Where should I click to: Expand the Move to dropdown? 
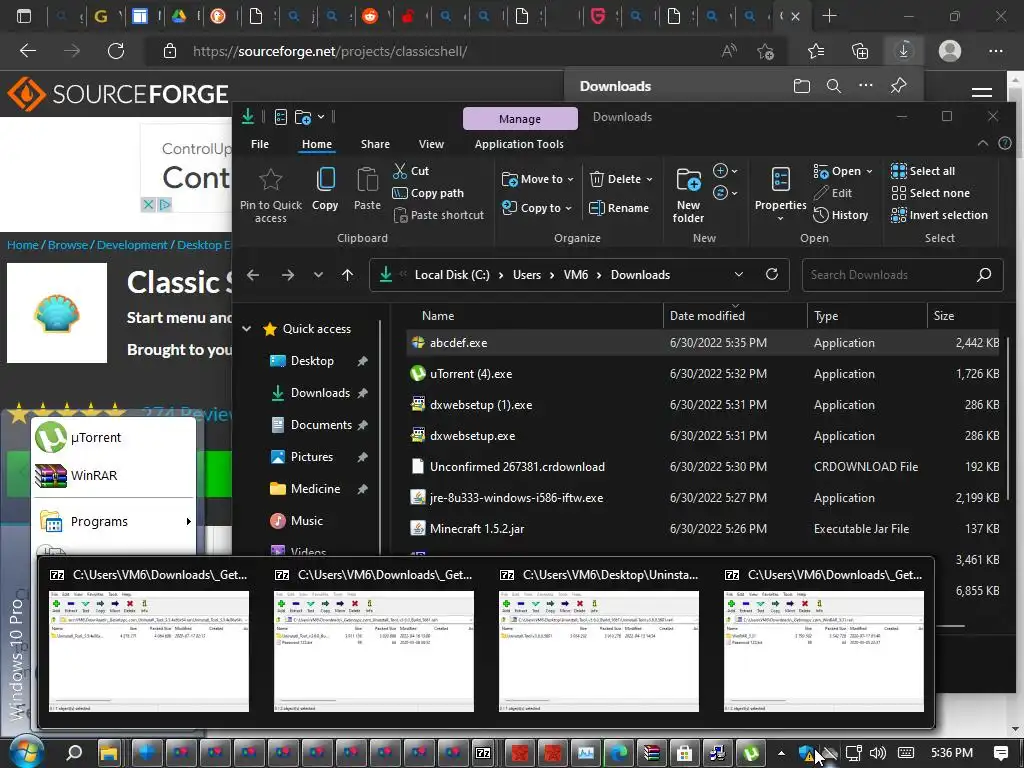[570, 179]
